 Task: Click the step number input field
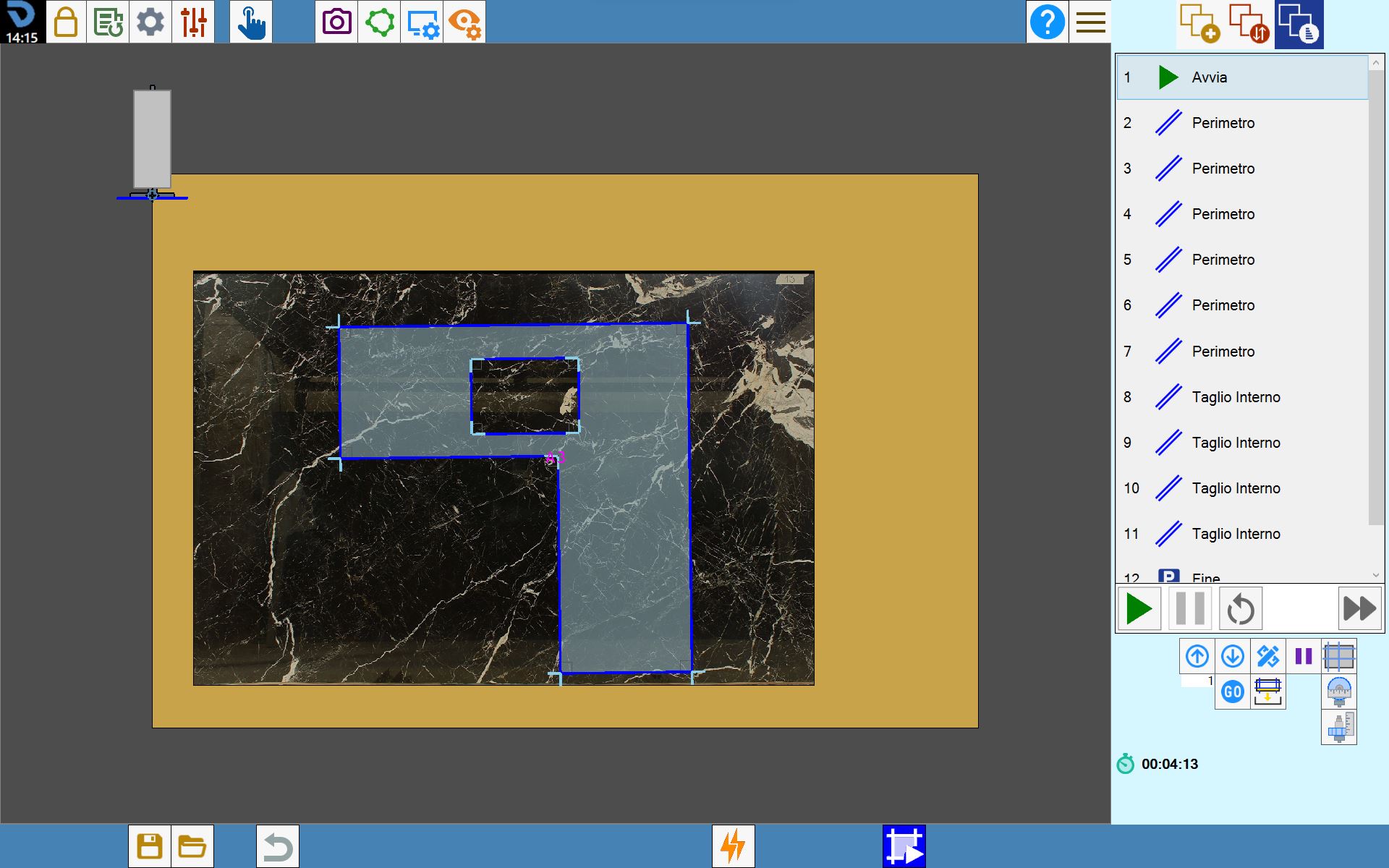coord(1197,681)
